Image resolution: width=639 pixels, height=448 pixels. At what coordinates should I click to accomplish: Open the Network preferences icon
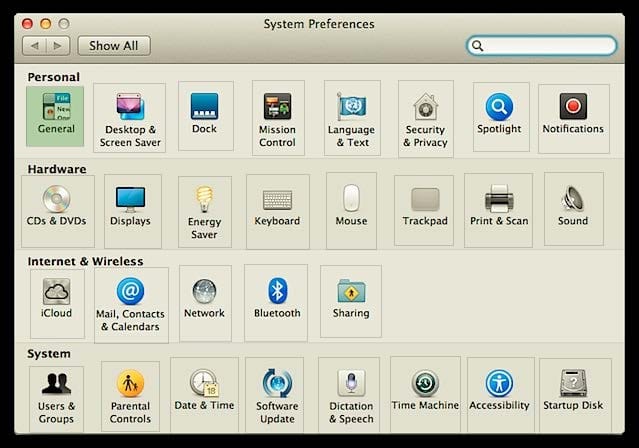point(205,303)
